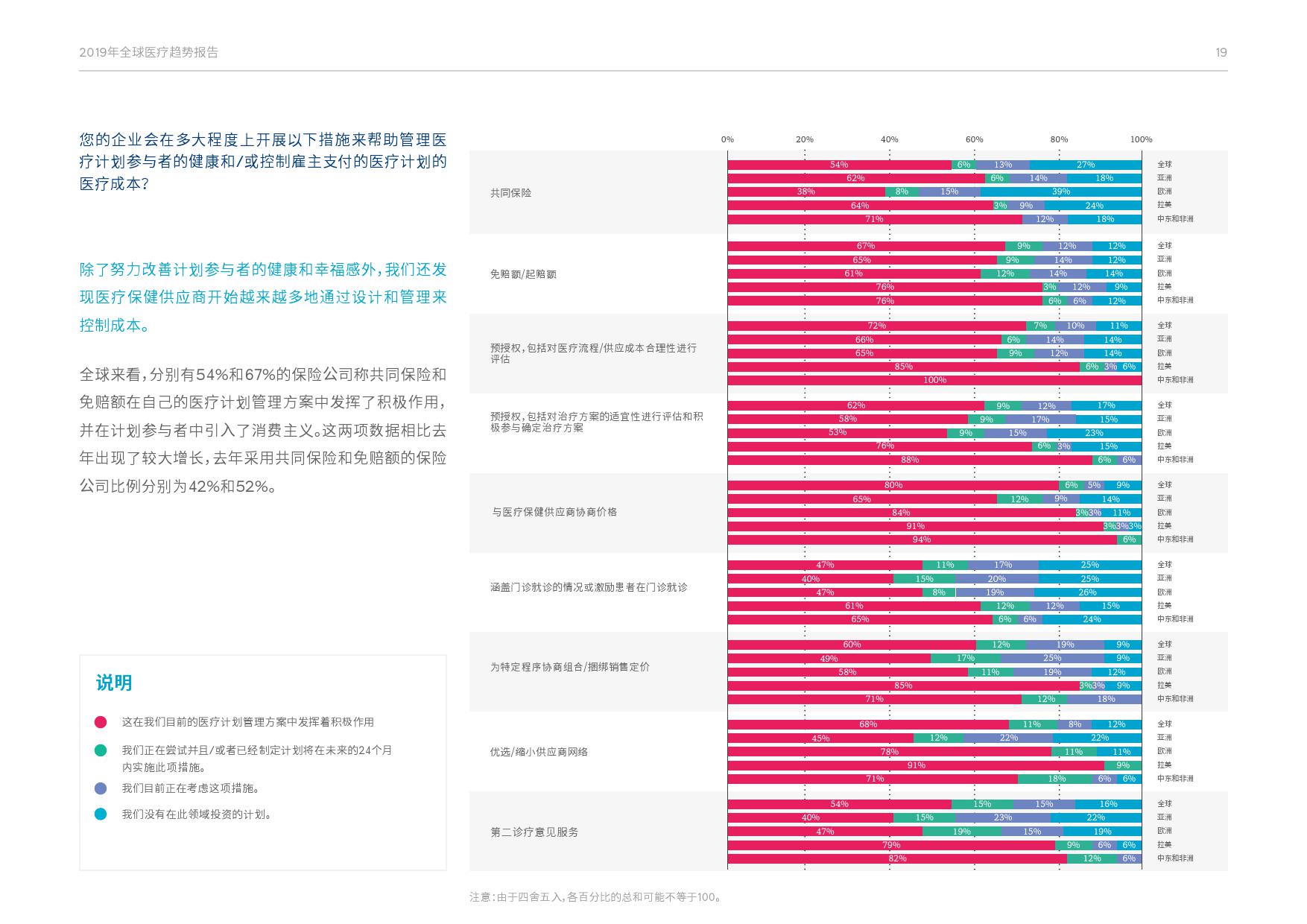The height and width of the screenshot is (924, 1307).
Task: Select the 说明 legend heading
Action: pos(114,683)
